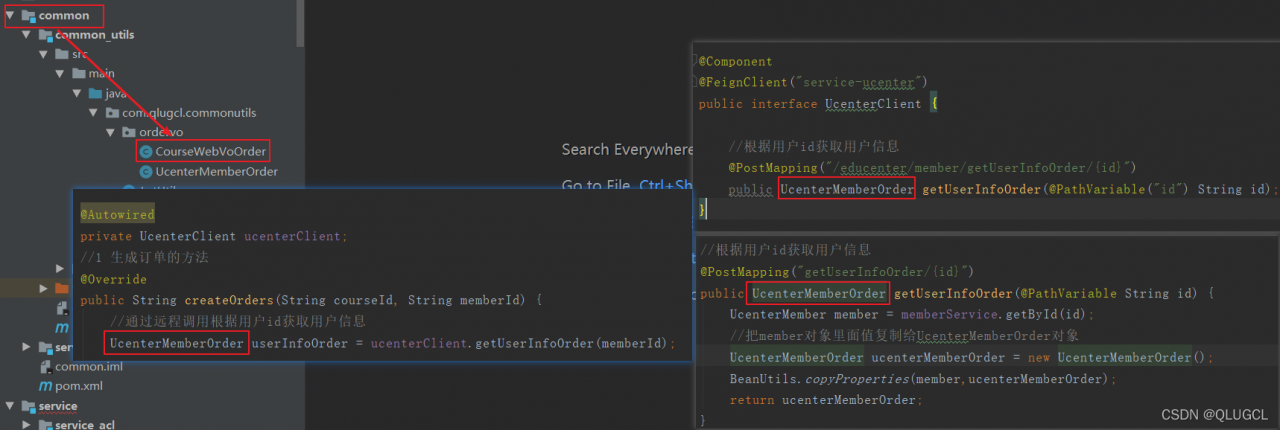Select the CourseWebVoOrder class in tree
The height and width of the screenshot is (430, 1280).
[x=211, y=151]
